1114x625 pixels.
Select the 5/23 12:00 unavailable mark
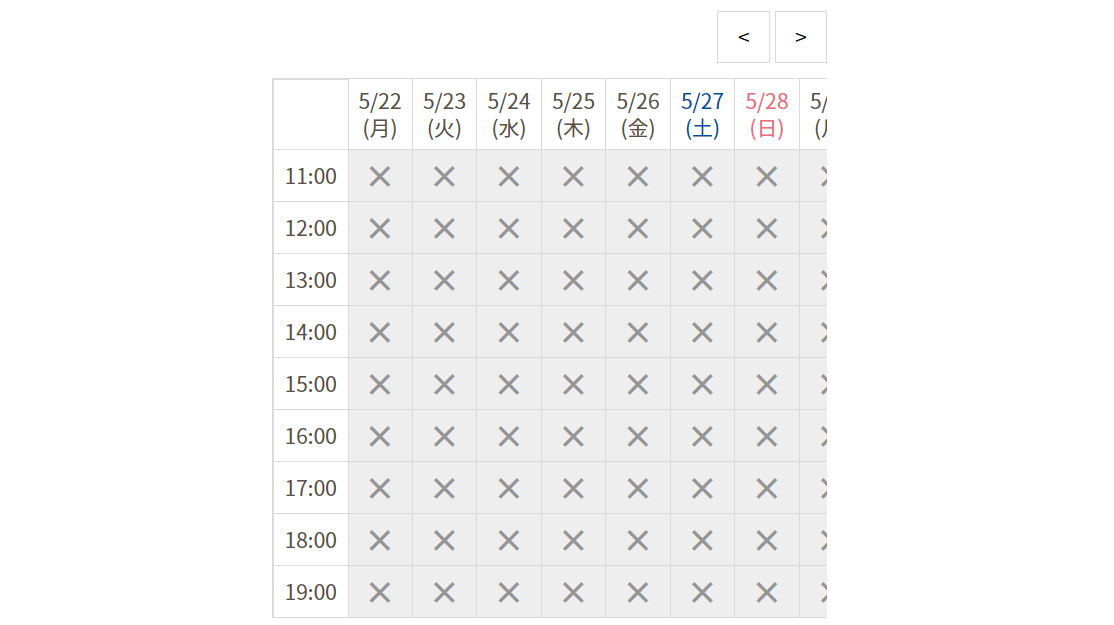(x=444, y=229)
